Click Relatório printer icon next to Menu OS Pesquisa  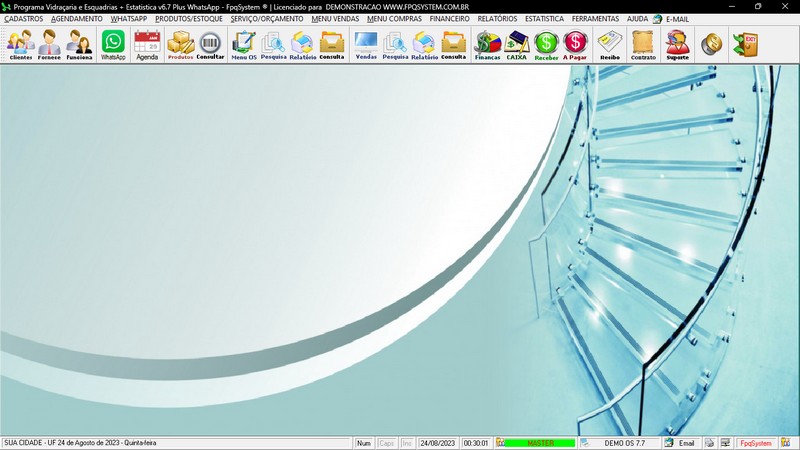(303, 45)
